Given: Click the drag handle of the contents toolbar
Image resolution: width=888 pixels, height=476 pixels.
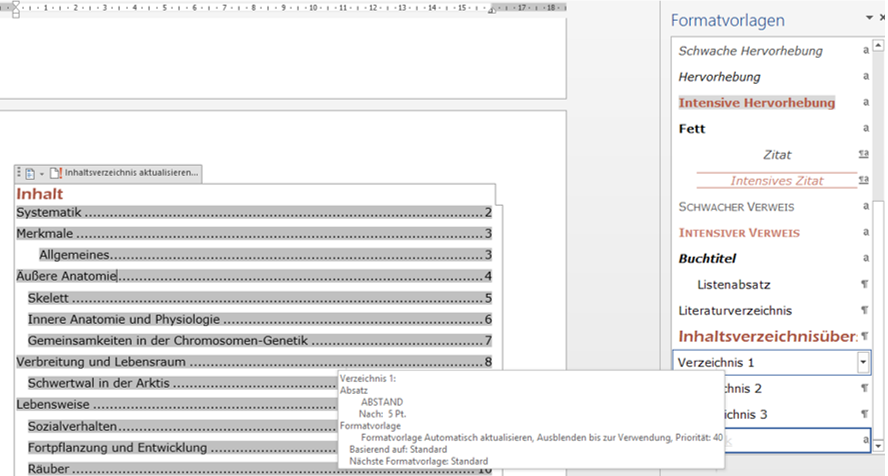Looking at the screenshot, I should (18, 173).
